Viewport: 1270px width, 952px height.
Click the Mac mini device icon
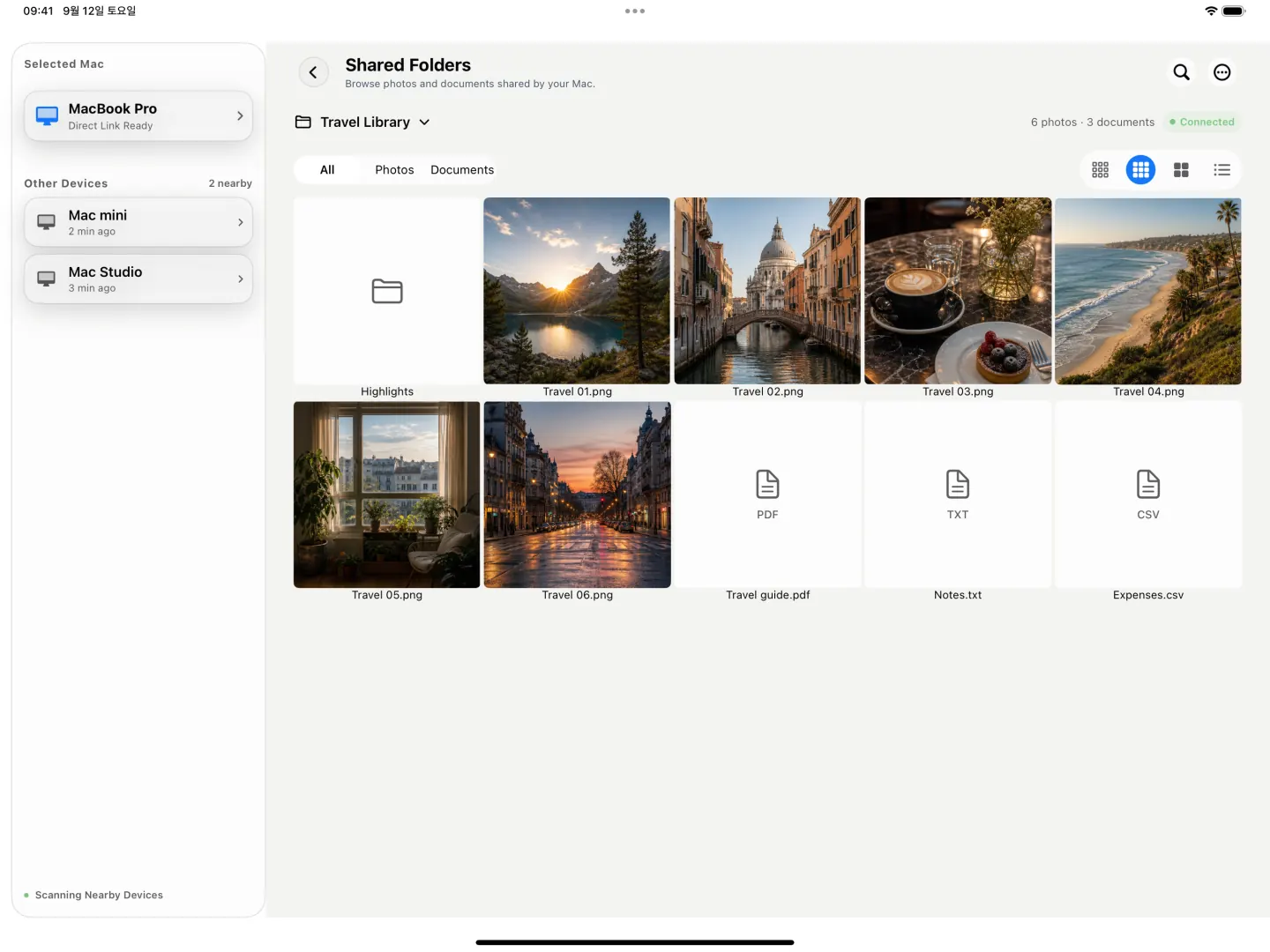point(47,222)
